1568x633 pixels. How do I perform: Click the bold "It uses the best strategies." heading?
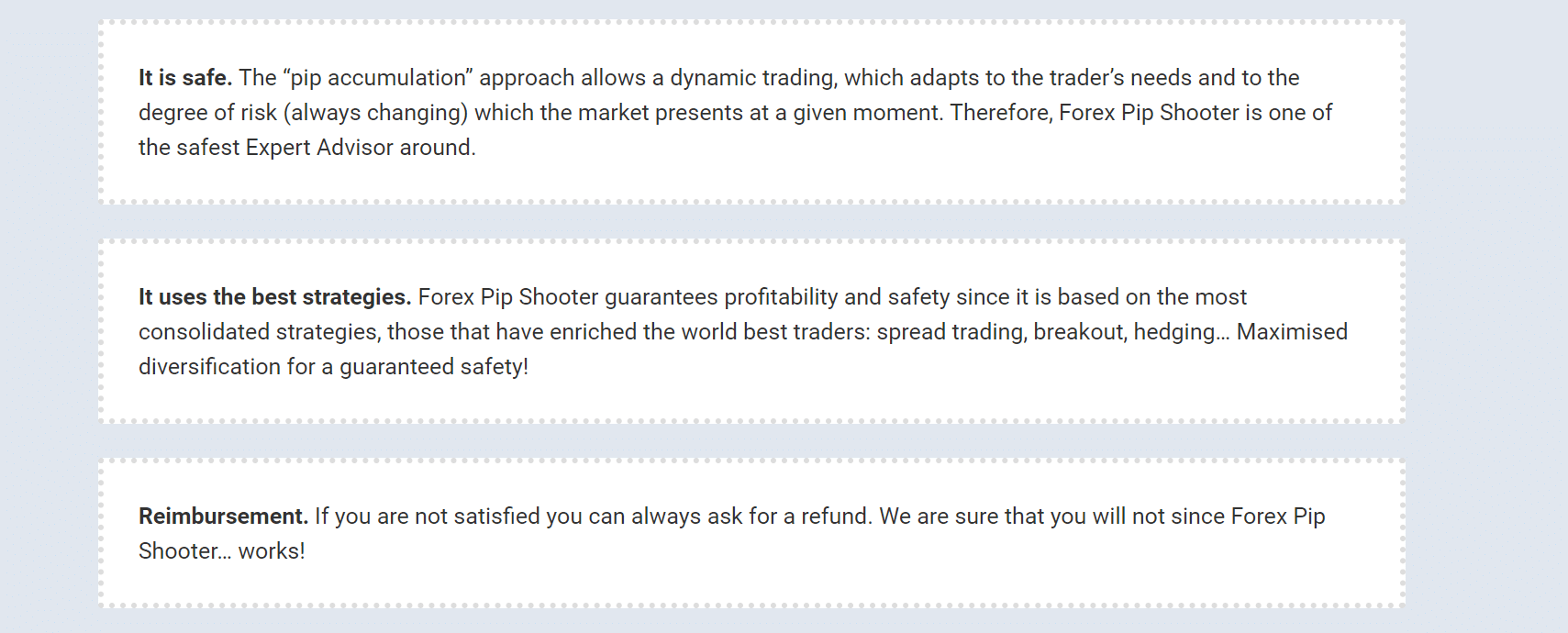[274, 297]
